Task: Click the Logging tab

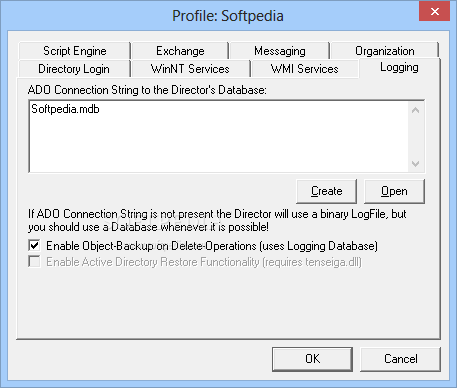Action: click(x=399, y=68)
